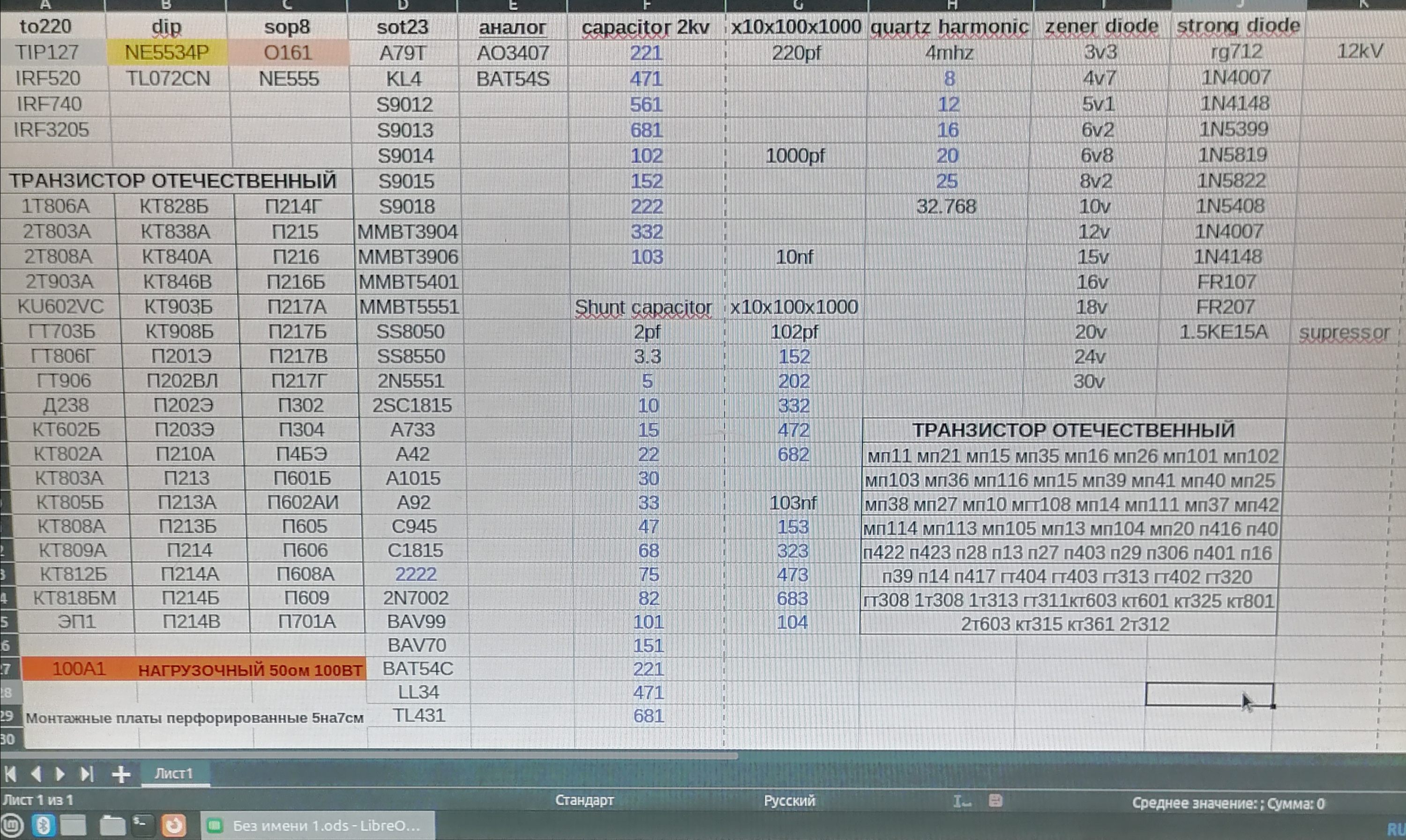This screenshot has width=1406, height=840.
Task: Select the yellow NE5534P cell
Action: [167, 52]
